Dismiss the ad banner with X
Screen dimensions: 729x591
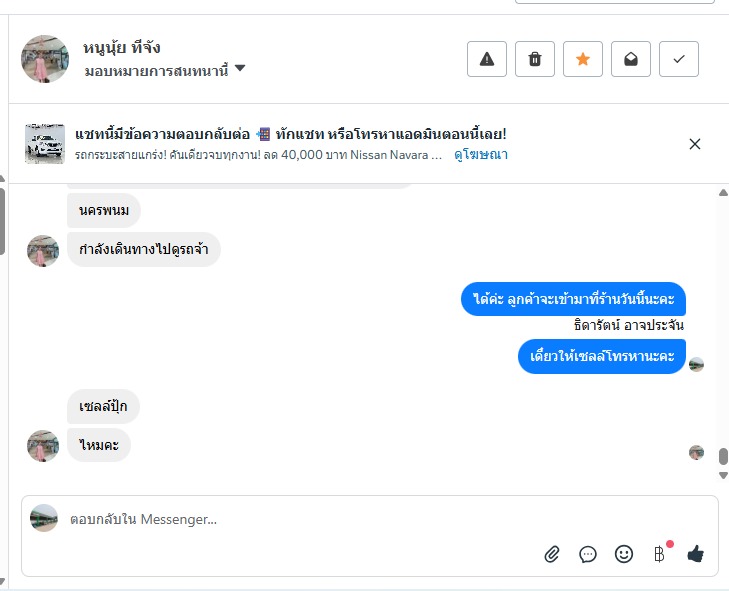[x=695, y=144]
